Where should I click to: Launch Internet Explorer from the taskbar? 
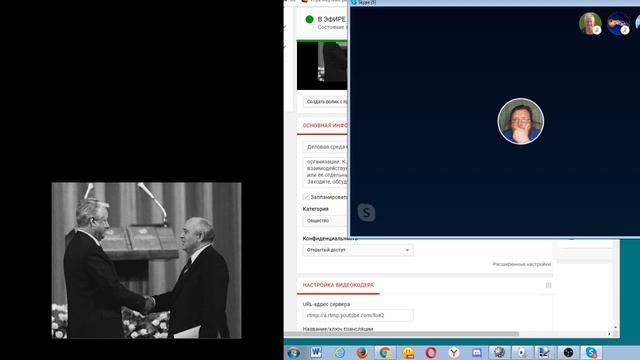pyautogui.click(x=340, y=353)
